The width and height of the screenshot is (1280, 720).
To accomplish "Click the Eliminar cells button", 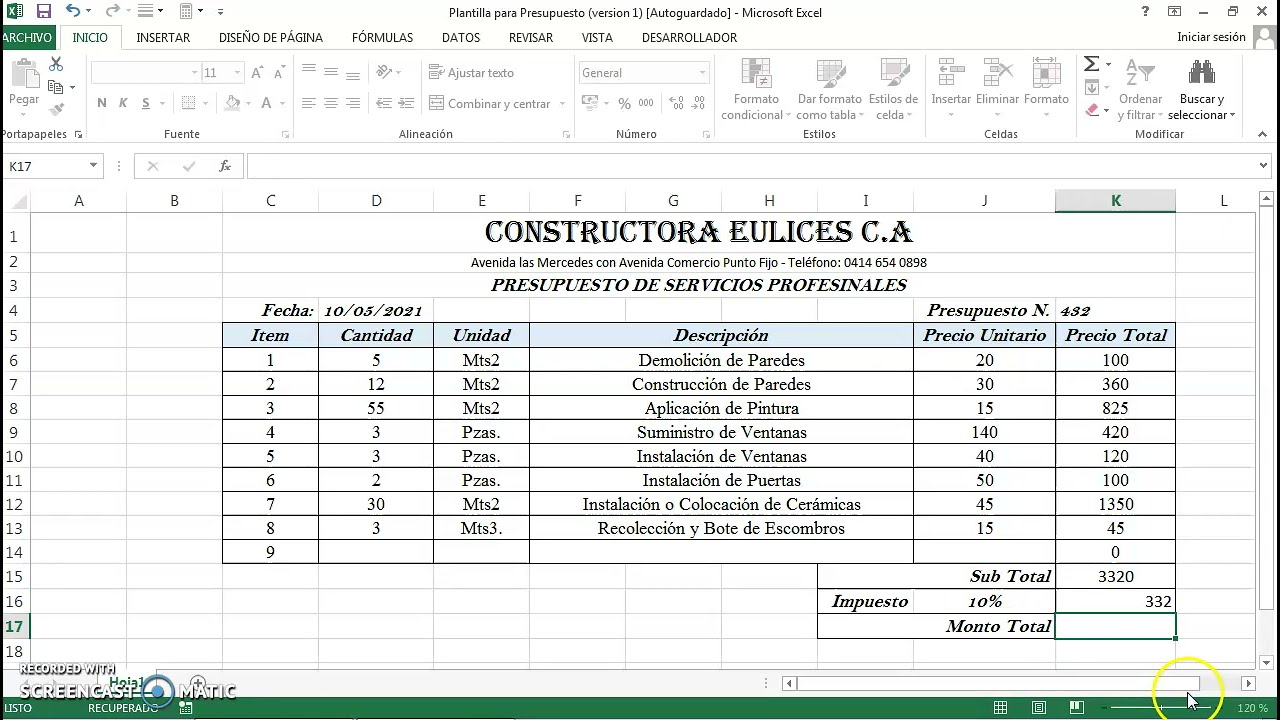I will pos(997,90).
